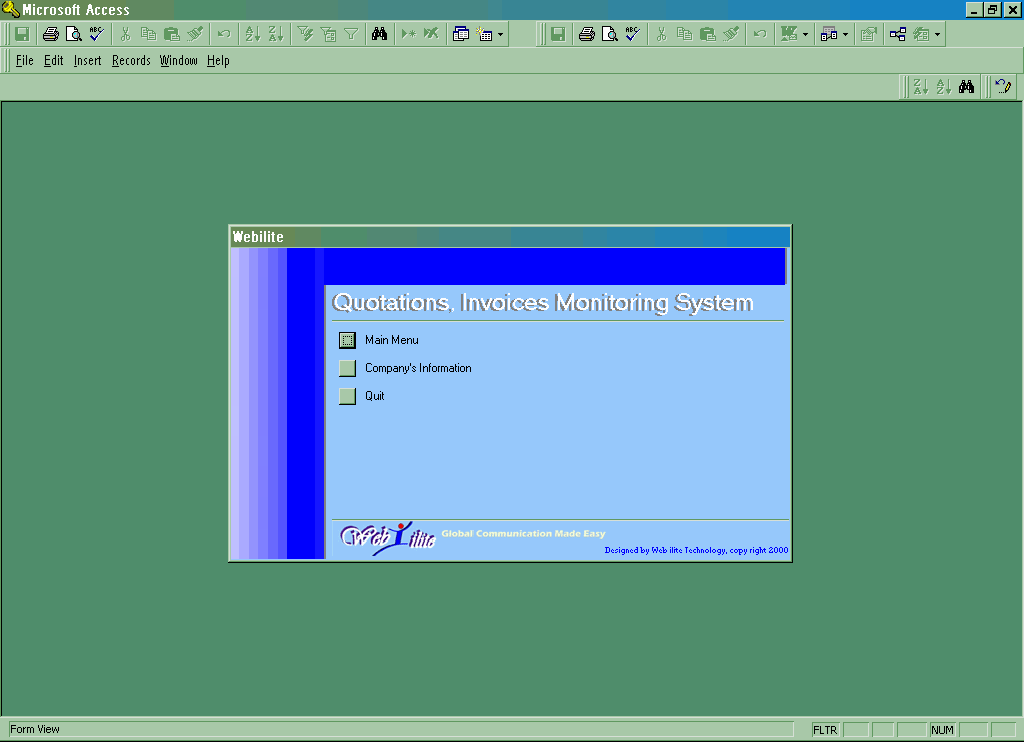Screen dimensions: 1024x742
Task: Click the New Record toolbar icon
Action: [408, 34]
